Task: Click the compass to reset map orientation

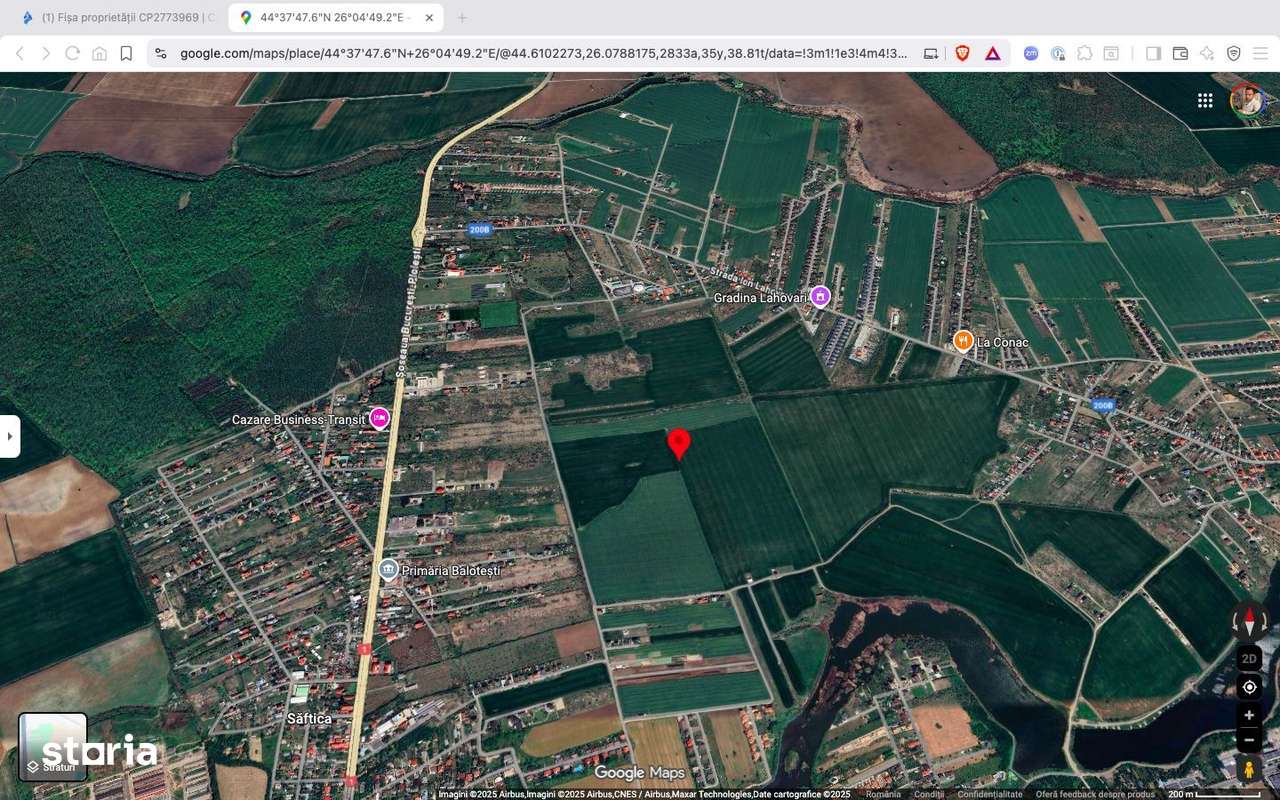Action: coord(1248,620)
